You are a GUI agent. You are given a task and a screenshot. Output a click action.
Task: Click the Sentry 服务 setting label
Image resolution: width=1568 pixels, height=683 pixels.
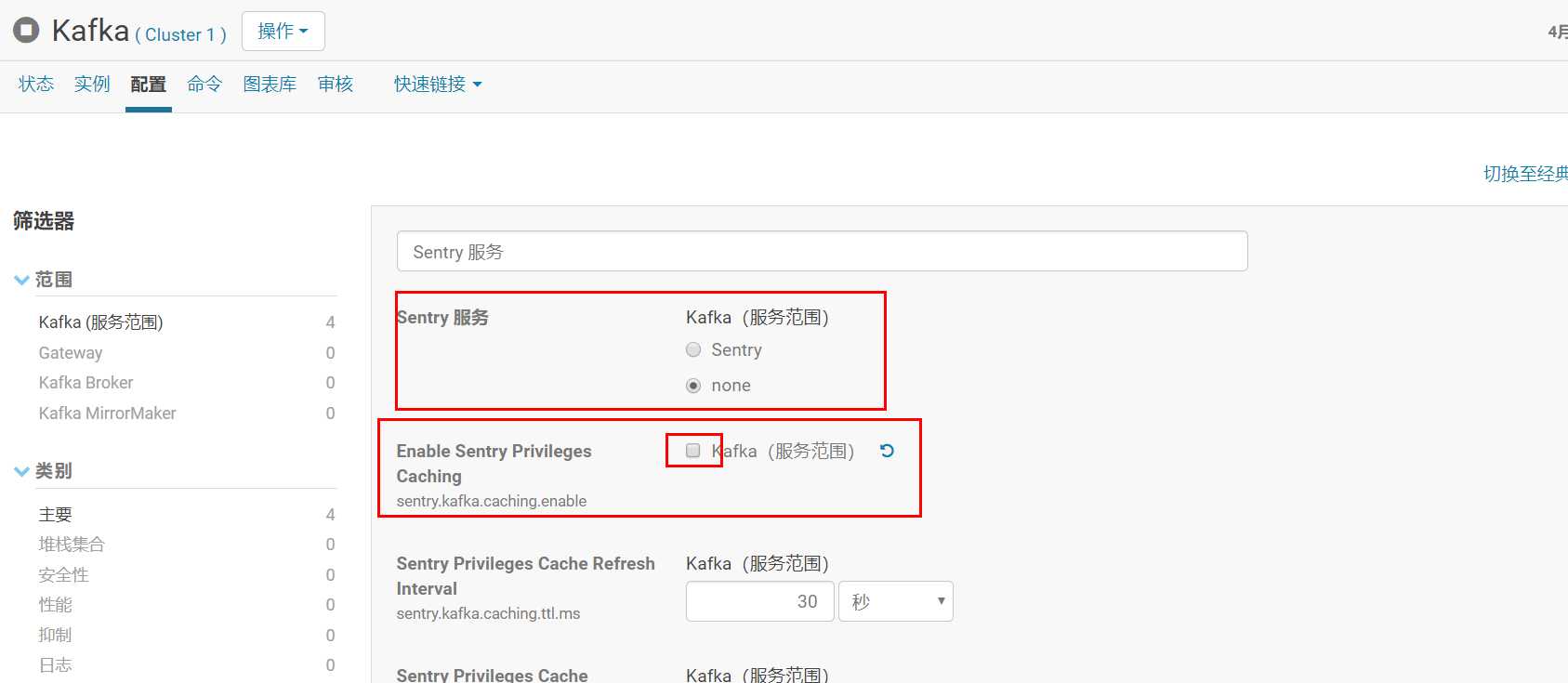point(442,318)
